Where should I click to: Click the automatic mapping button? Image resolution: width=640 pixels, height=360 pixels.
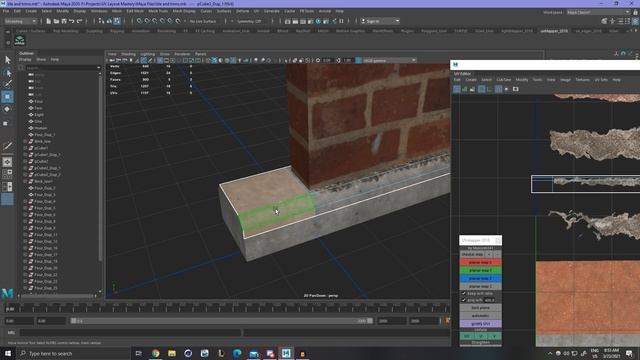(x=480, y=316)
